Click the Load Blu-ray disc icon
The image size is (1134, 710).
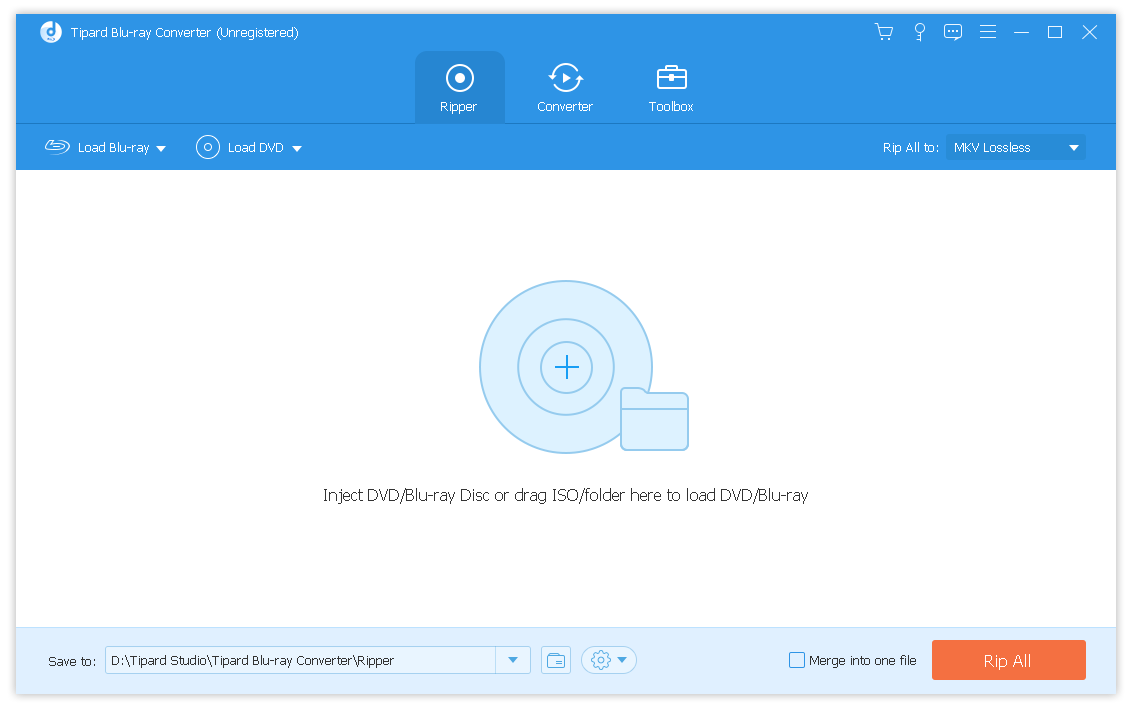pos(56,147)
